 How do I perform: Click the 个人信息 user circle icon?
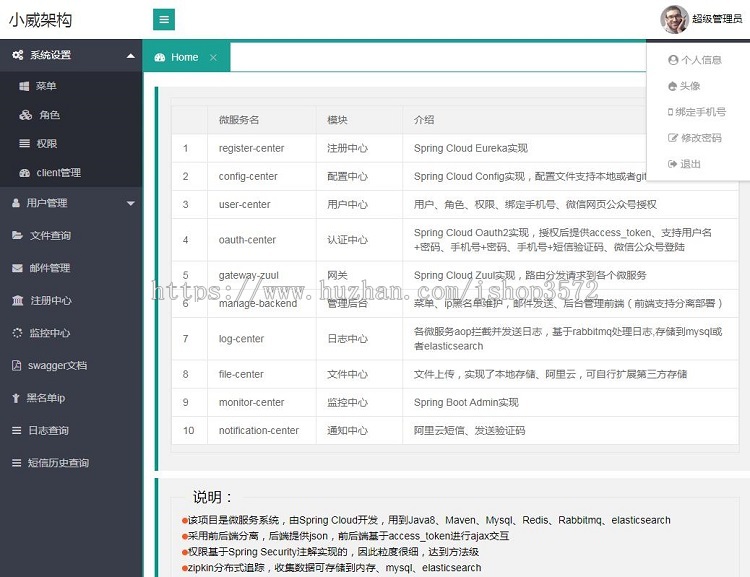coord(673,60)
